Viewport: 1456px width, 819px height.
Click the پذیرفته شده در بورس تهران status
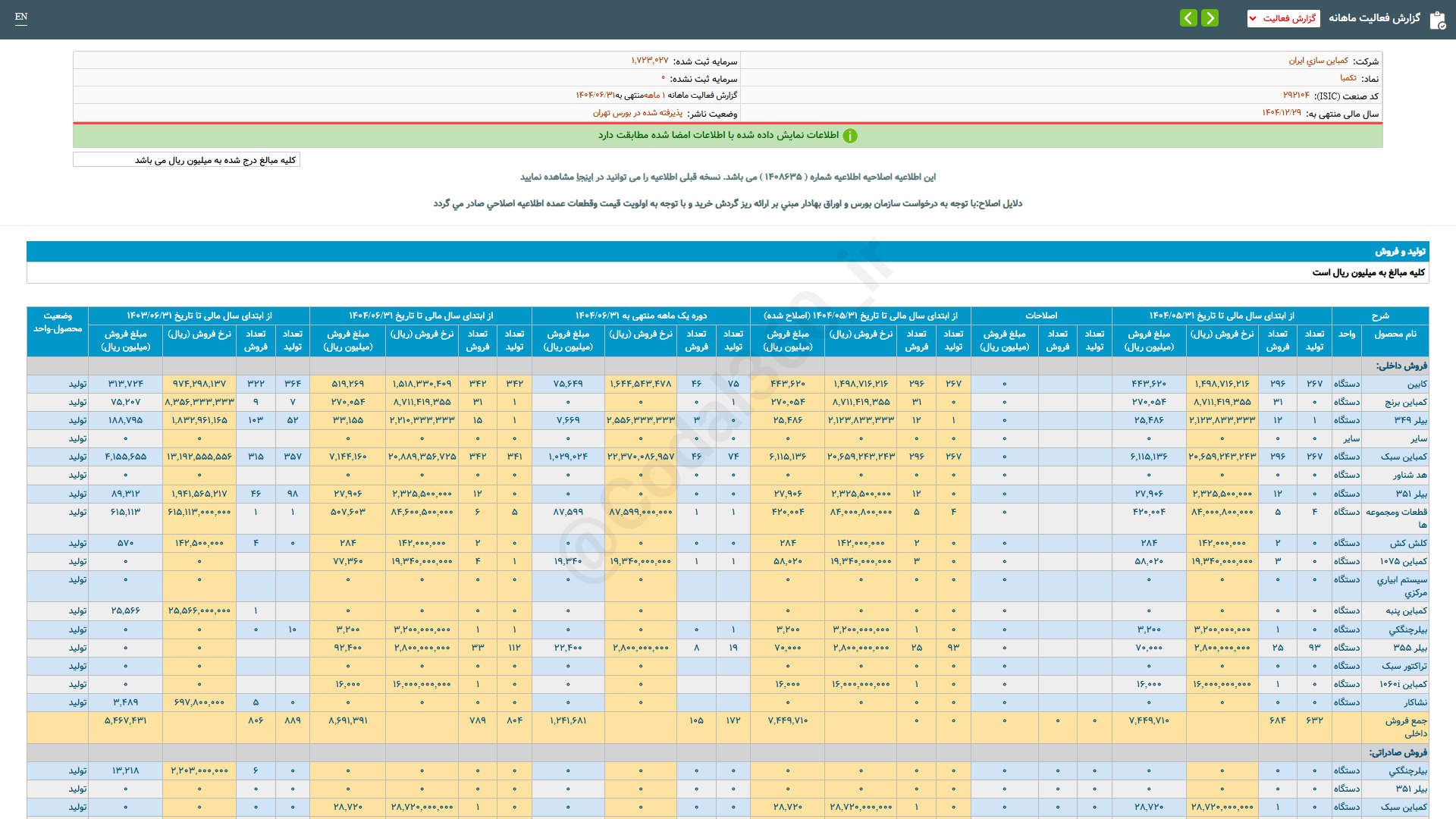coord(637,113)
